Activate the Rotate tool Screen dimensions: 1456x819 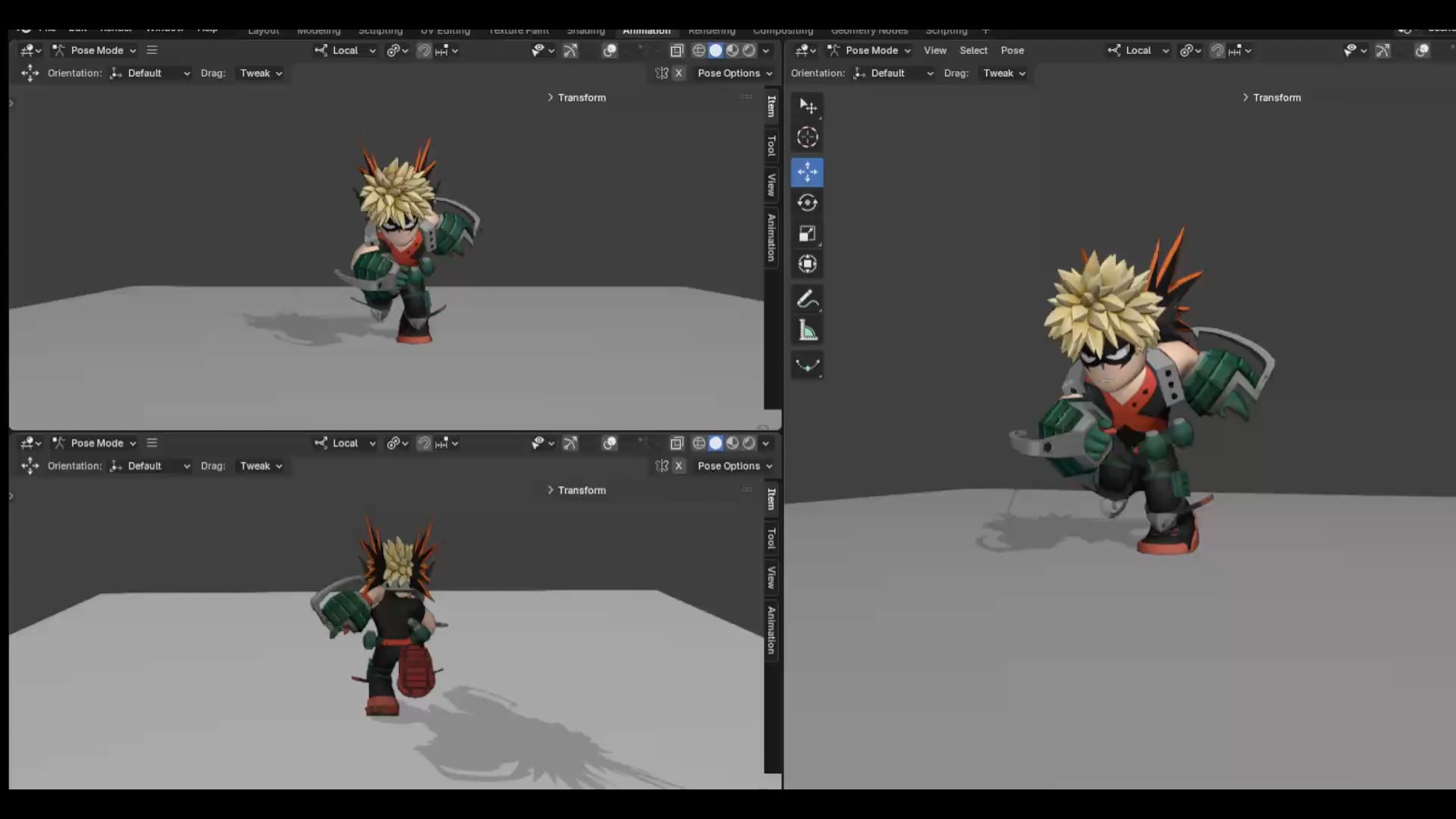tap(807, 202)
